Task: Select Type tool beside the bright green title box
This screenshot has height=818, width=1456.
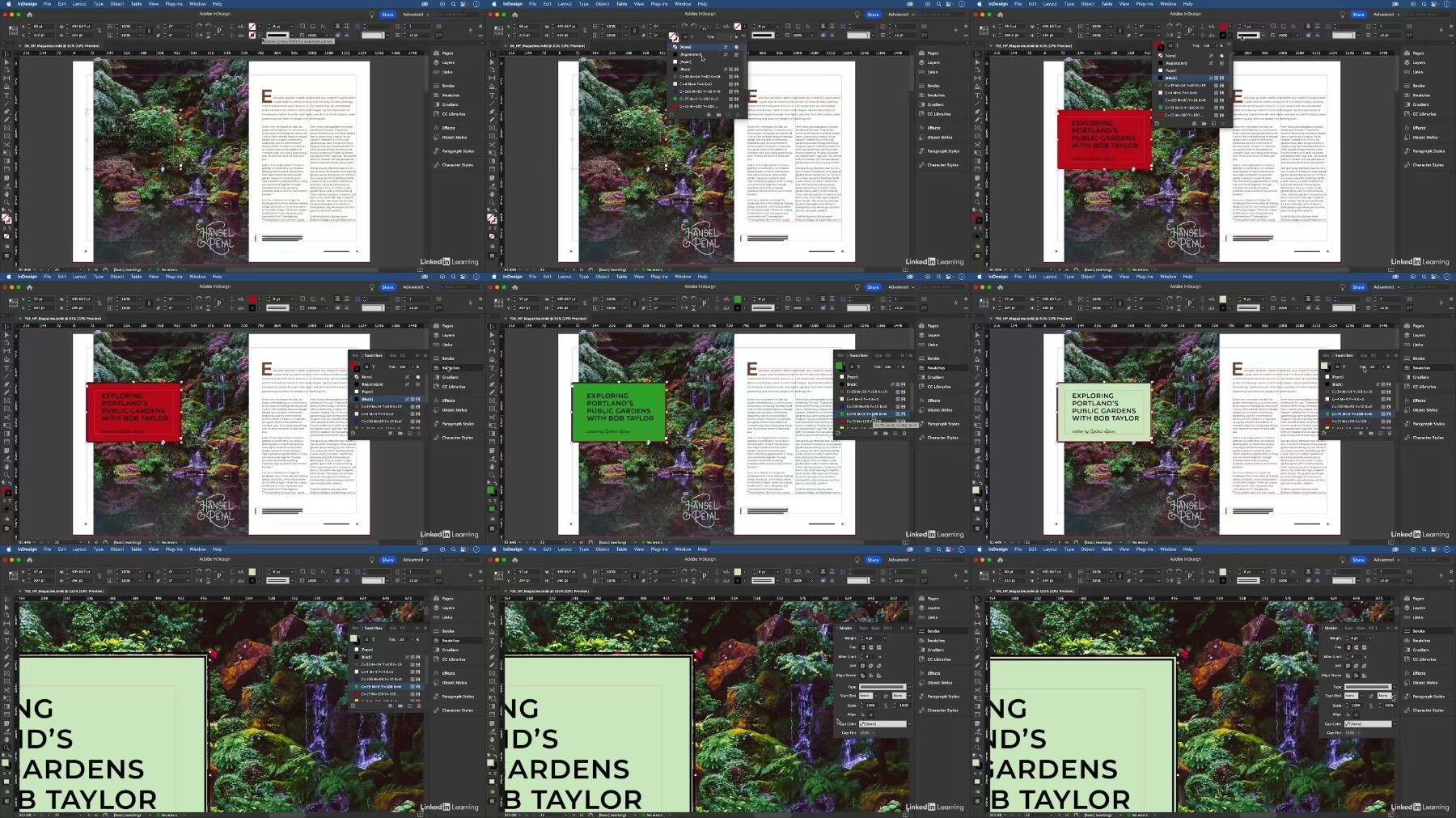Action: [492, 368]
